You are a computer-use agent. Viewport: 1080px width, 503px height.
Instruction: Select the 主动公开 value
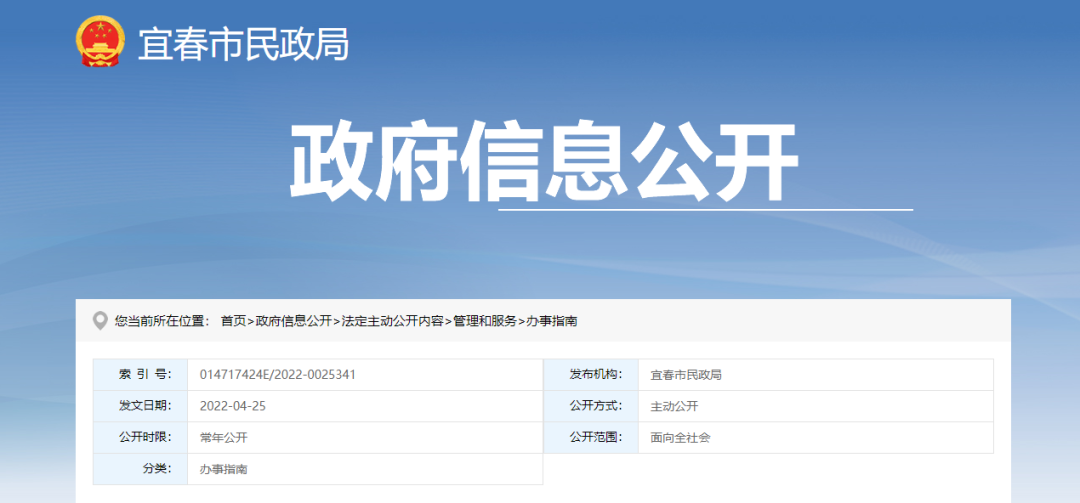click(674, 406)
